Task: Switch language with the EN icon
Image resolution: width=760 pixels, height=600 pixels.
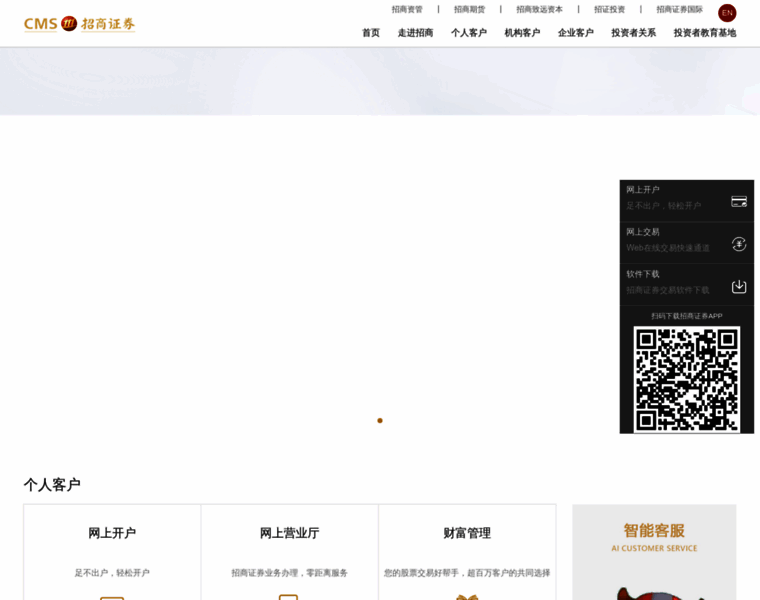Action: [727, 13]
